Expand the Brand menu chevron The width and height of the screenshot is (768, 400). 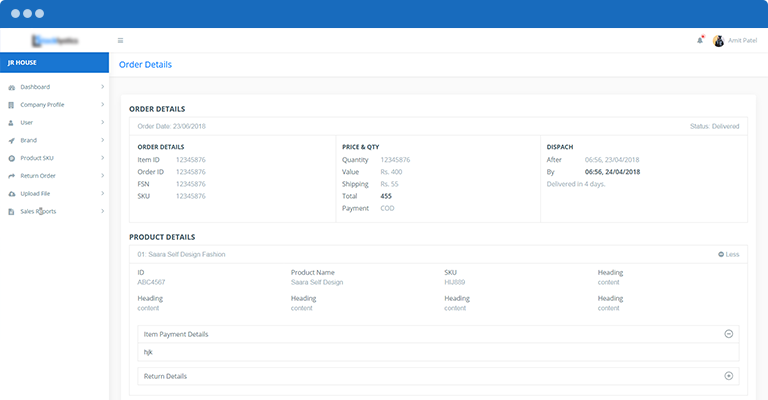(x=102, y=140)
